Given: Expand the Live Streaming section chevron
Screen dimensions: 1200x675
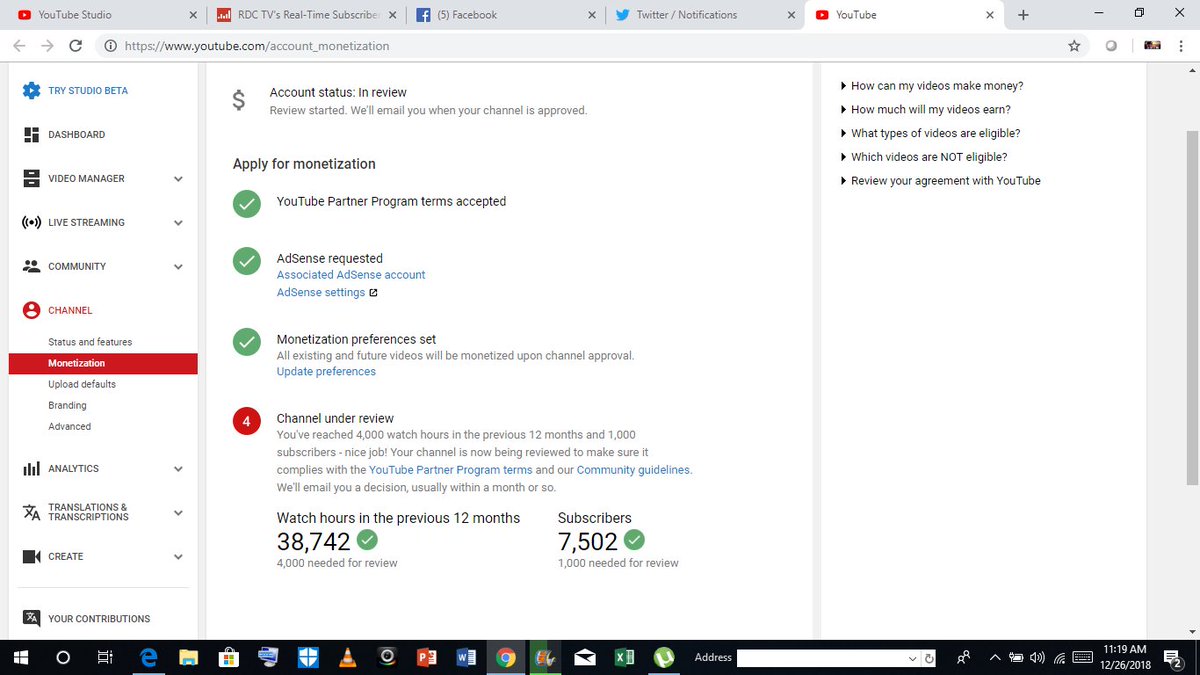Looking at the screenshot, I should pyautogui.click(x=178, y=223).
